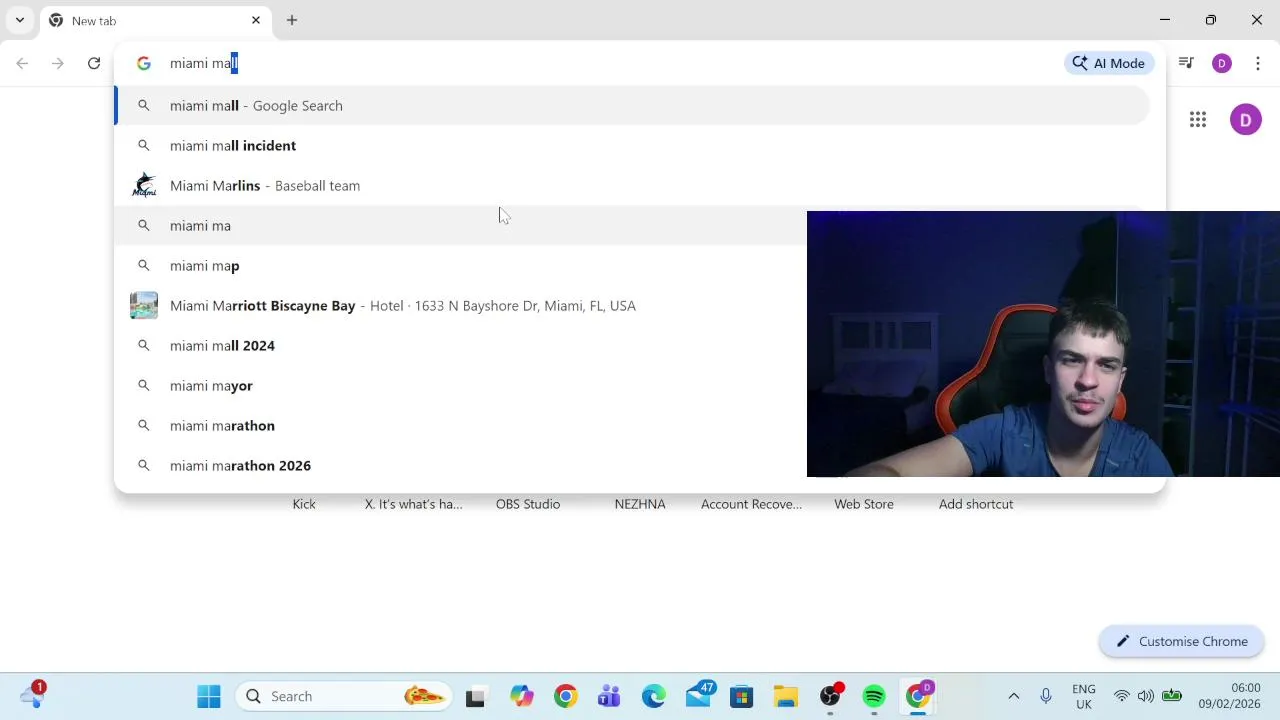Click the microphone icon in system tray
This screenshot has width=1280, height=720.
point(1046,696)
